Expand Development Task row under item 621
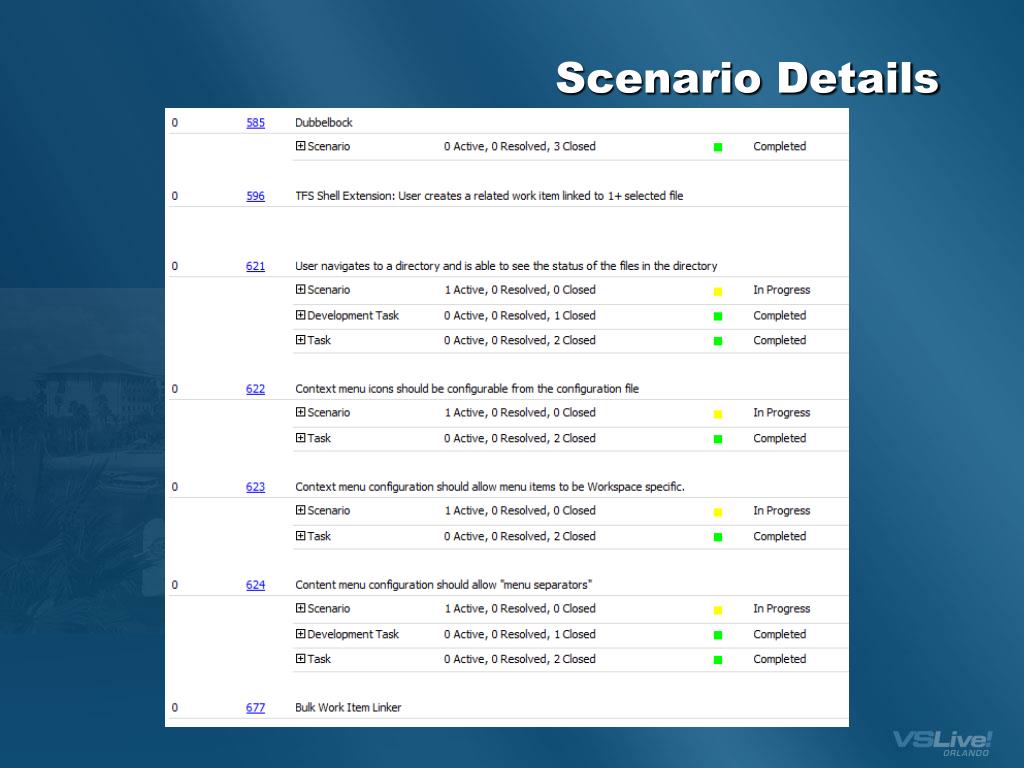Viewport: 1024px width, 768px height. pyautogui.click(x=300, y=315)
